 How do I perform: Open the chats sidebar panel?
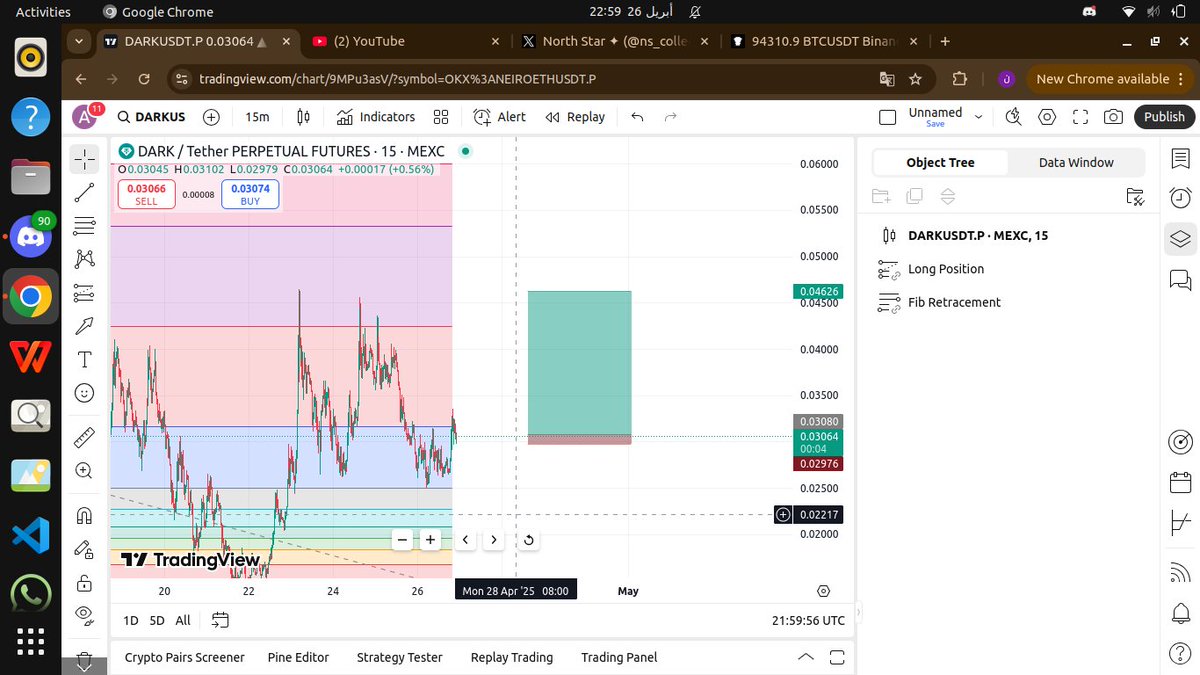[1180, 280]
